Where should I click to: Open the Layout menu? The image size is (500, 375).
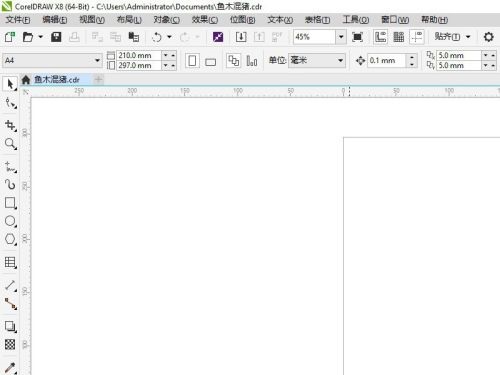[129, 20]
